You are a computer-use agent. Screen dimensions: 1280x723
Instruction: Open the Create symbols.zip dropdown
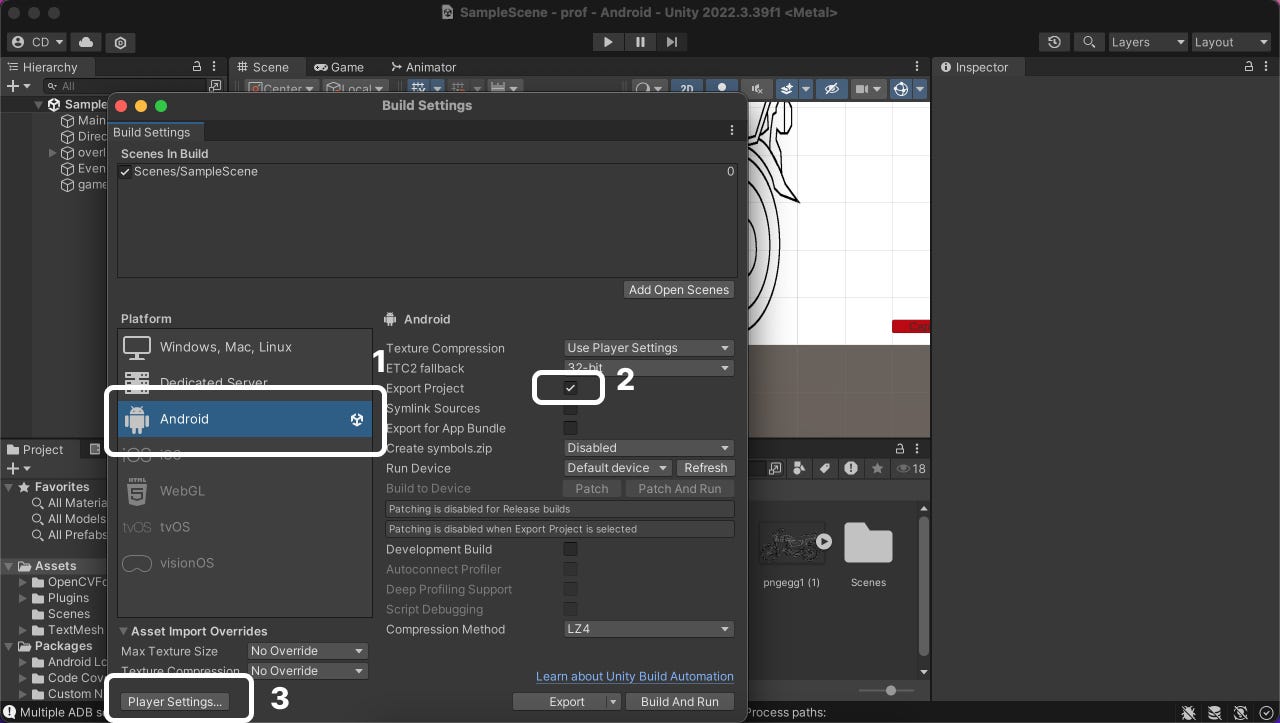click(x=649, y=448)
